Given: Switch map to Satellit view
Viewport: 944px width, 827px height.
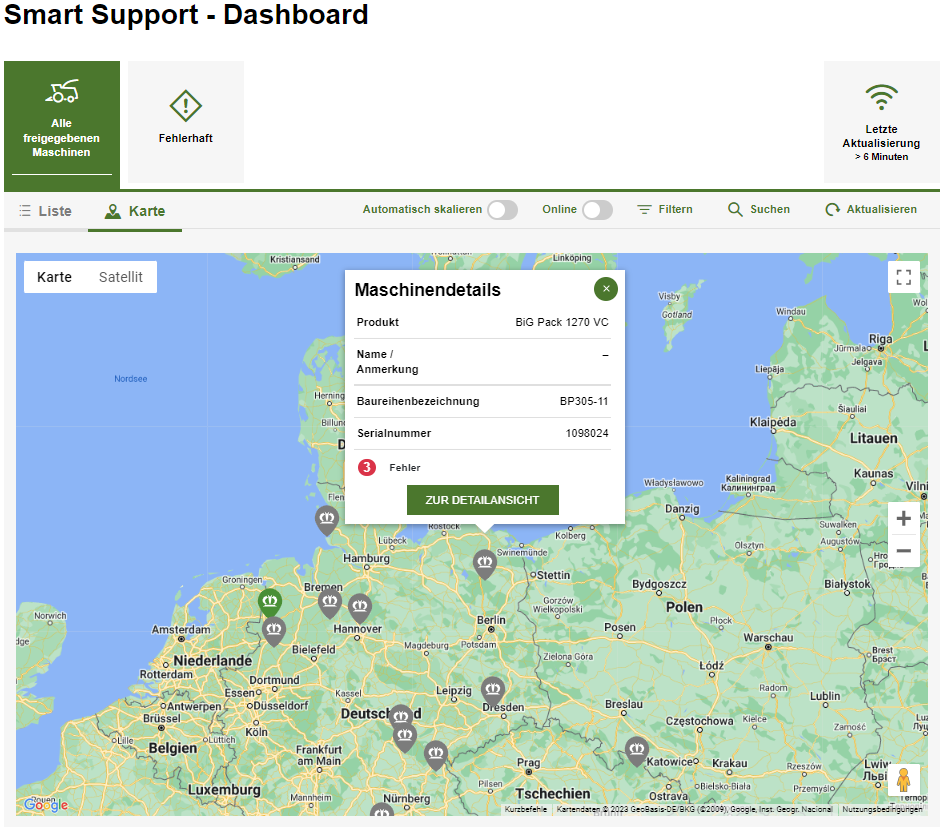Looking at the screenshot, I should click(120, 277).
